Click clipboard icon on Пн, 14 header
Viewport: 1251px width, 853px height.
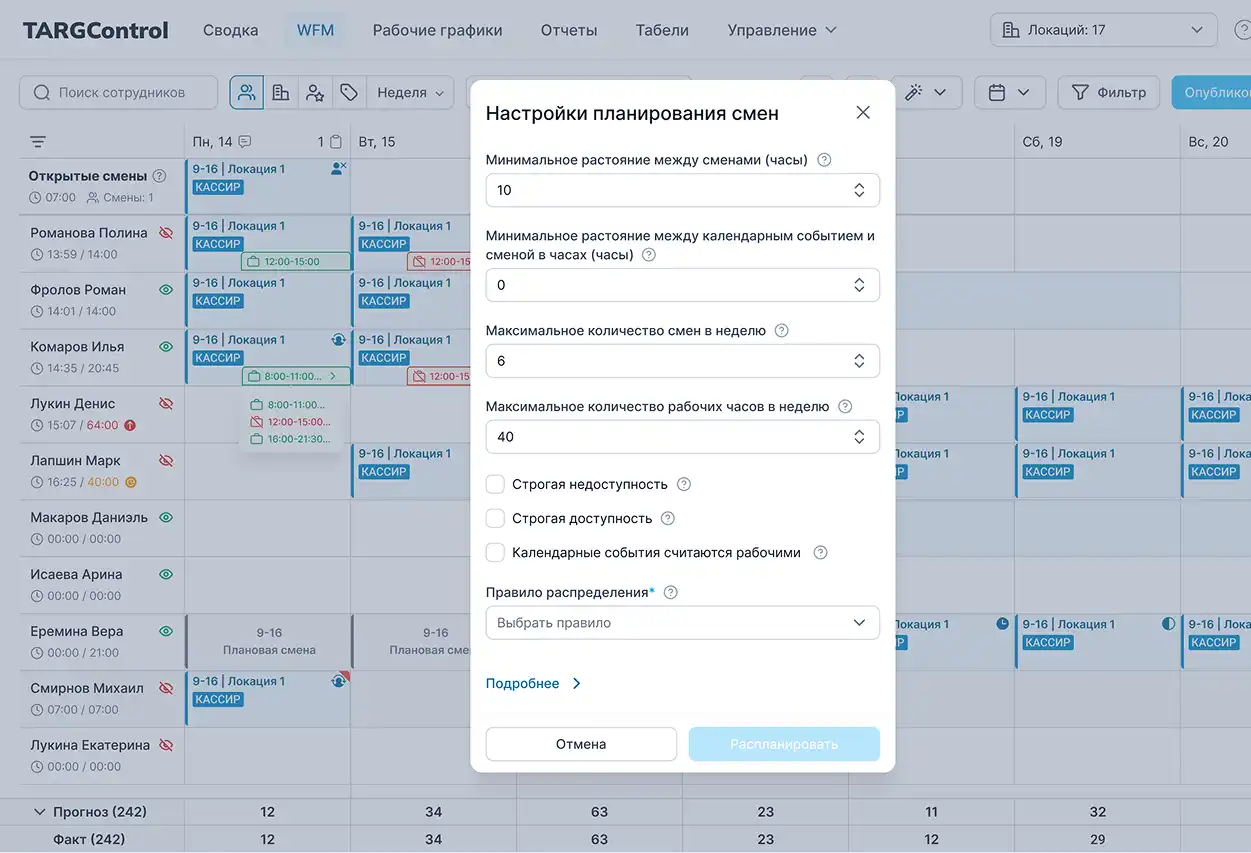tap(336, 142)
